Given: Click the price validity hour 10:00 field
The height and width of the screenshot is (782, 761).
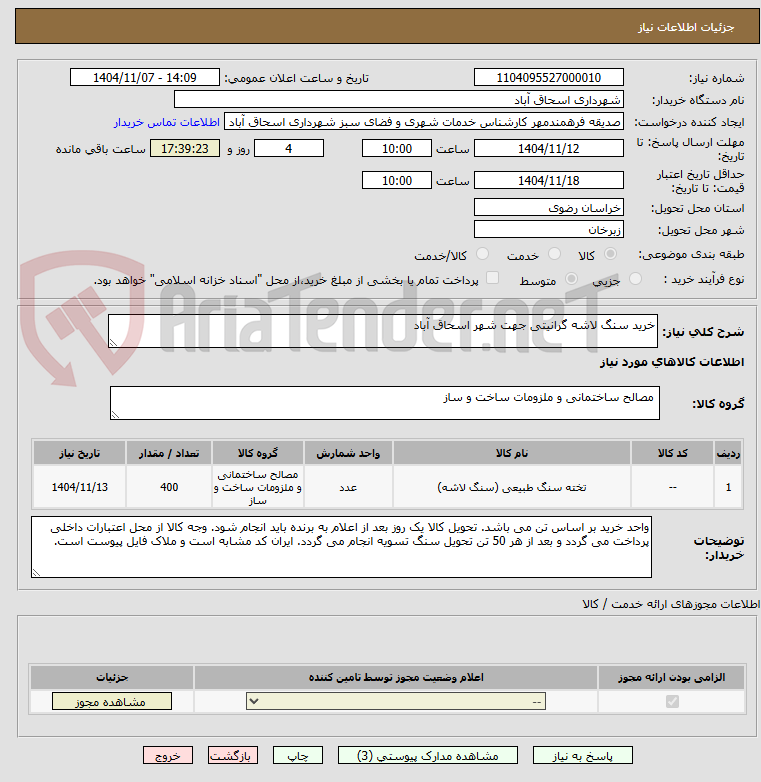Looking at the screenshot, I should (397, 181).
